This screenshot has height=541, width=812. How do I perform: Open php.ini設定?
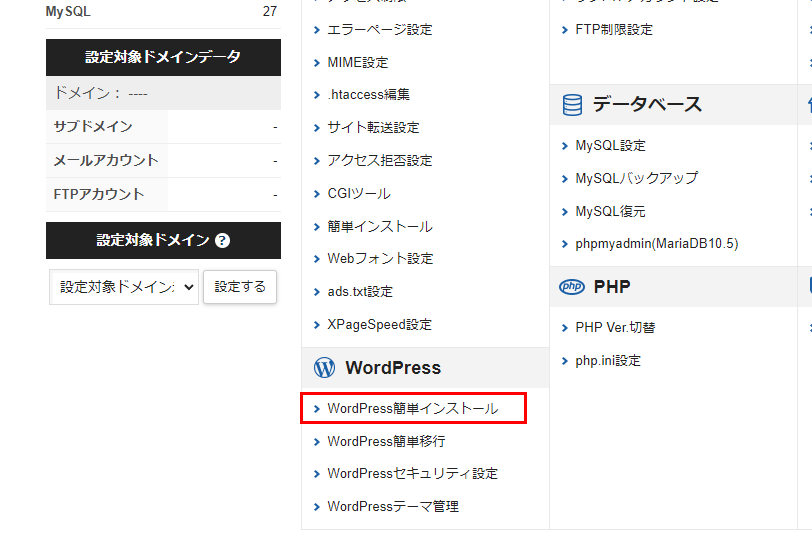(x=608, y=360)
